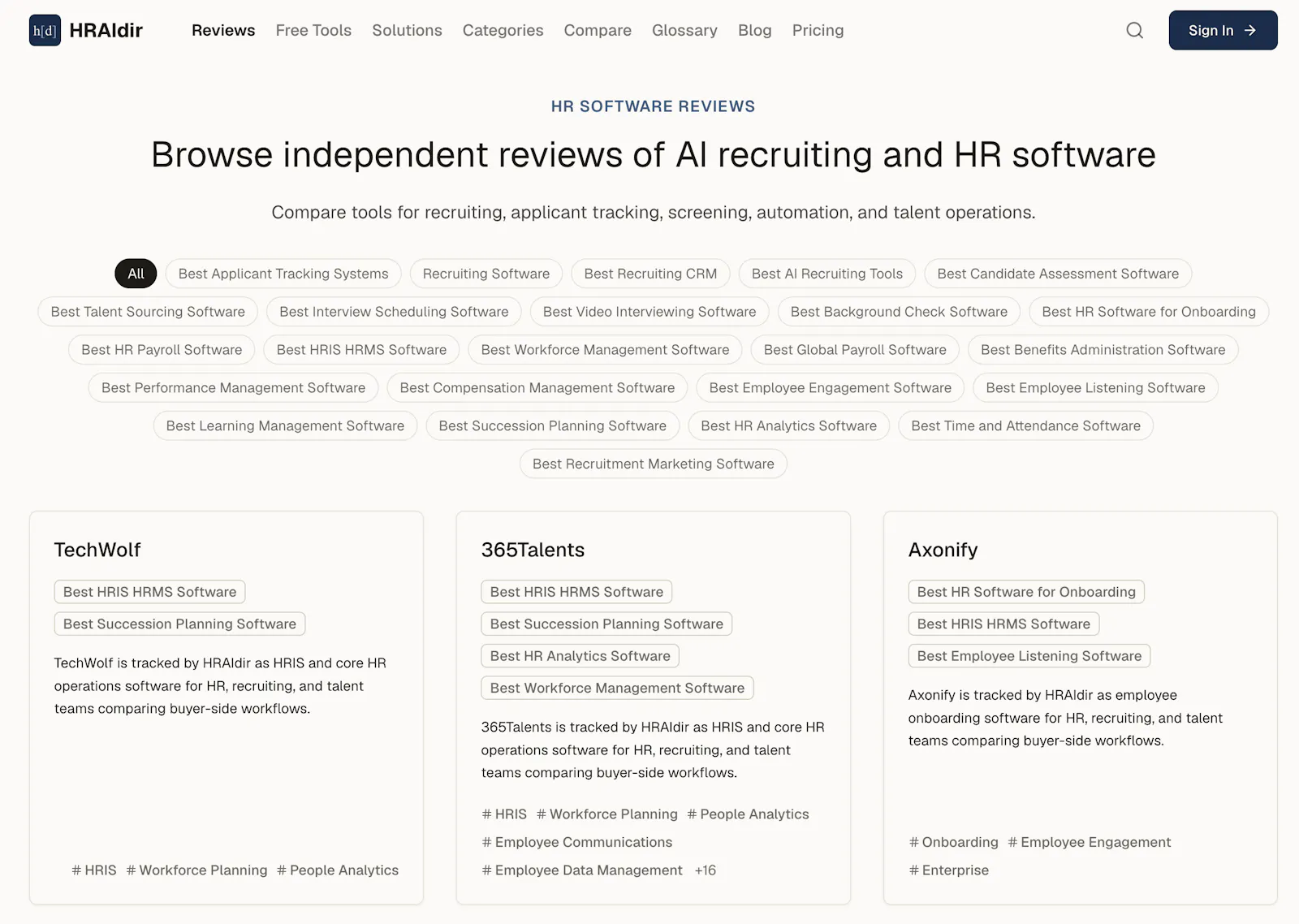The height and width of the screenshot is (924, 1299).
Task: Click 365Talents' Best HRIS HRMS Software tag
Action: (x=576, y=592)
